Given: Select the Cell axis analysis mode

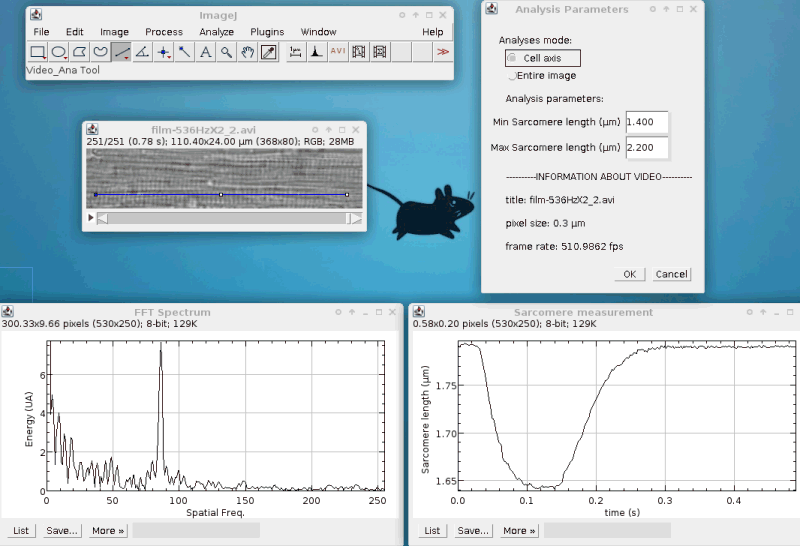Looking at the screenshot, I should point(513,59).
